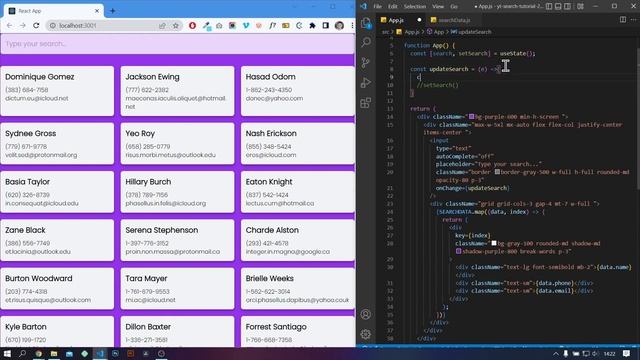Toggle the primary sidebar layout icon
The height and width of the screenshot is (360, 640).
(549, 6)
